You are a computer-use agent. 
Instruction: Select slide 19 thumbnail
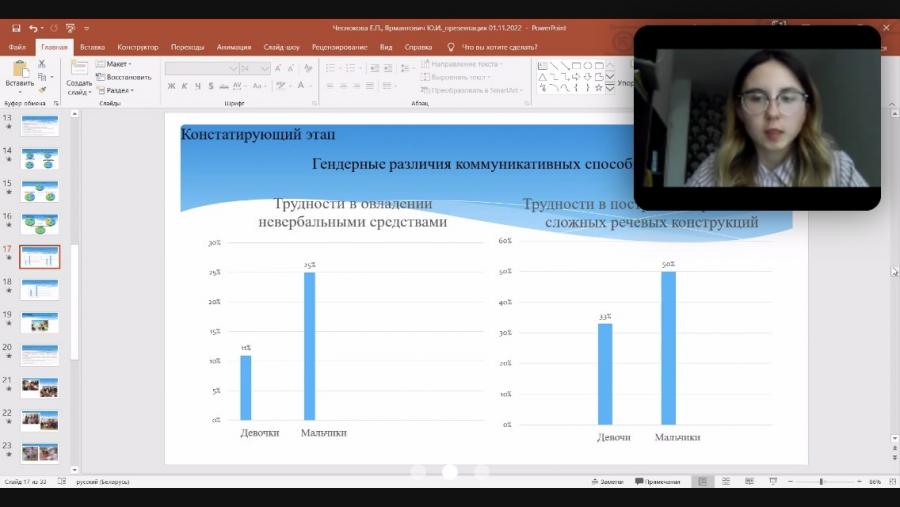coord(40,322)
